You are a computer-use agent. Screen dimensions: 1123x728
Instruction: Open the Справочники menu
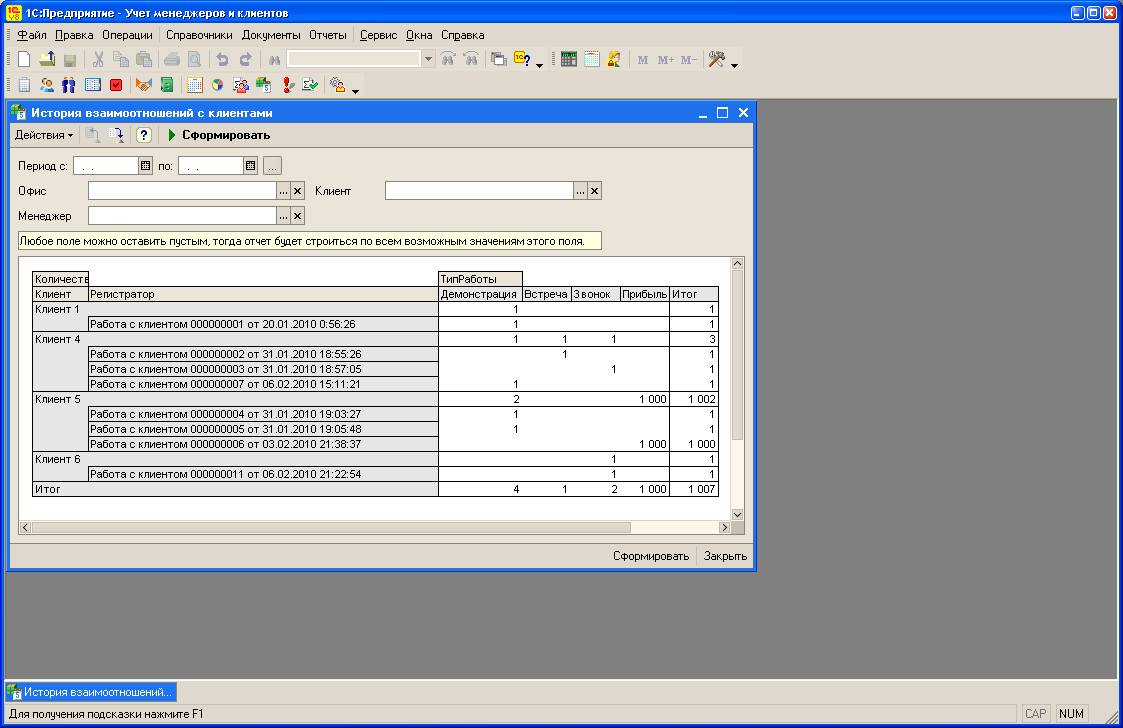(x=199, y=35)
